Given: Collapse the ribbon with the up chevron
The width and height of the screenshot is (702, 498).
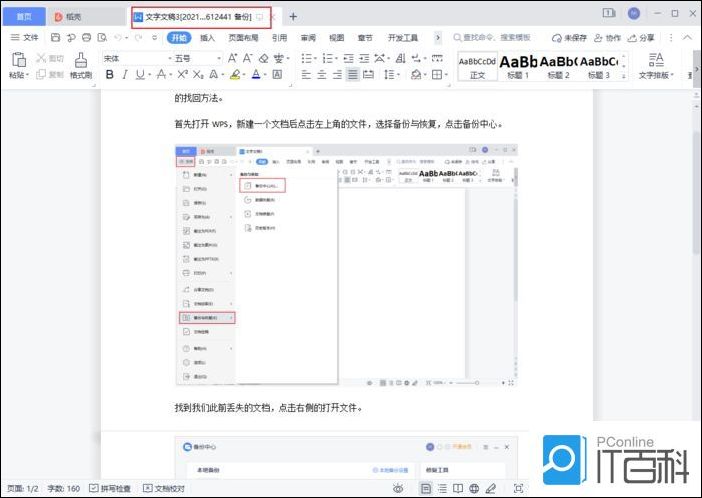Looking at the screenshot, I should click(x=687, y=38).
